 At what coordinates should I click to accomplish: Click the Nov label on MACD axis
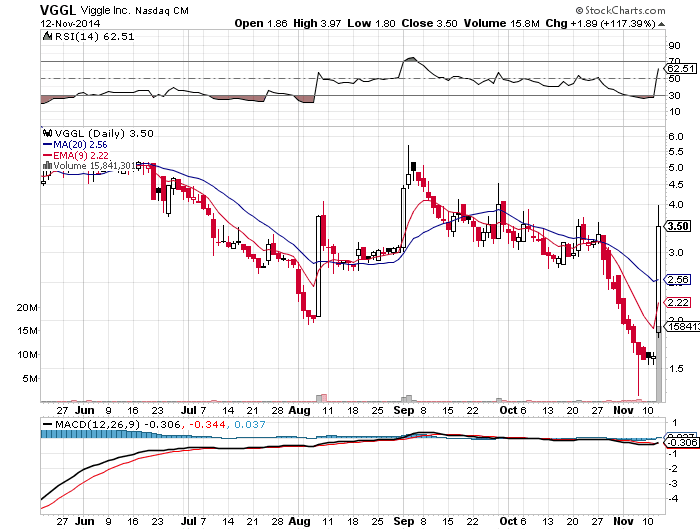pyautogui.click(x=623, y=522)
